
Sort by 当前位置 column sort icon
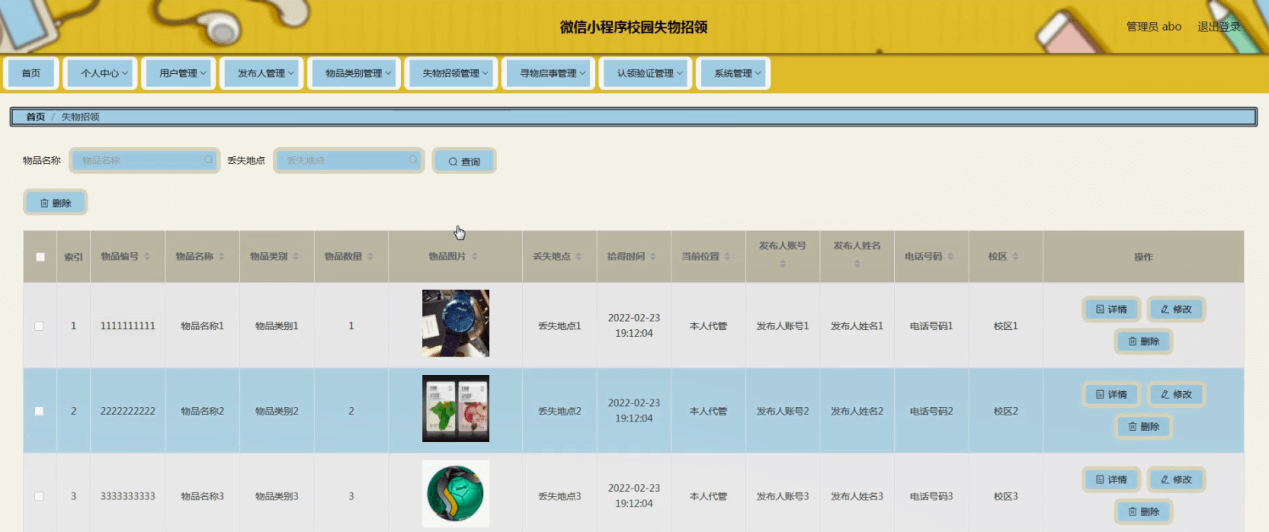point(728,257)
